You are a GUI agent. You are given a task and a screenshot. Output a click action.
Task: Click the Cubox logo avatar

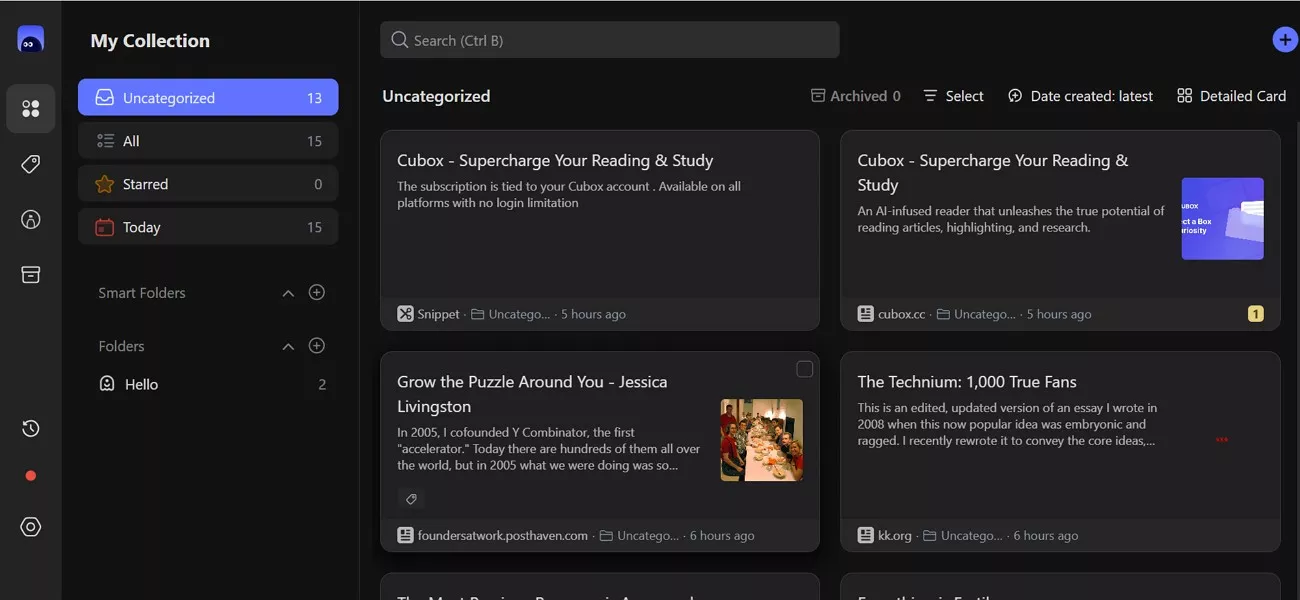(31, 40)
